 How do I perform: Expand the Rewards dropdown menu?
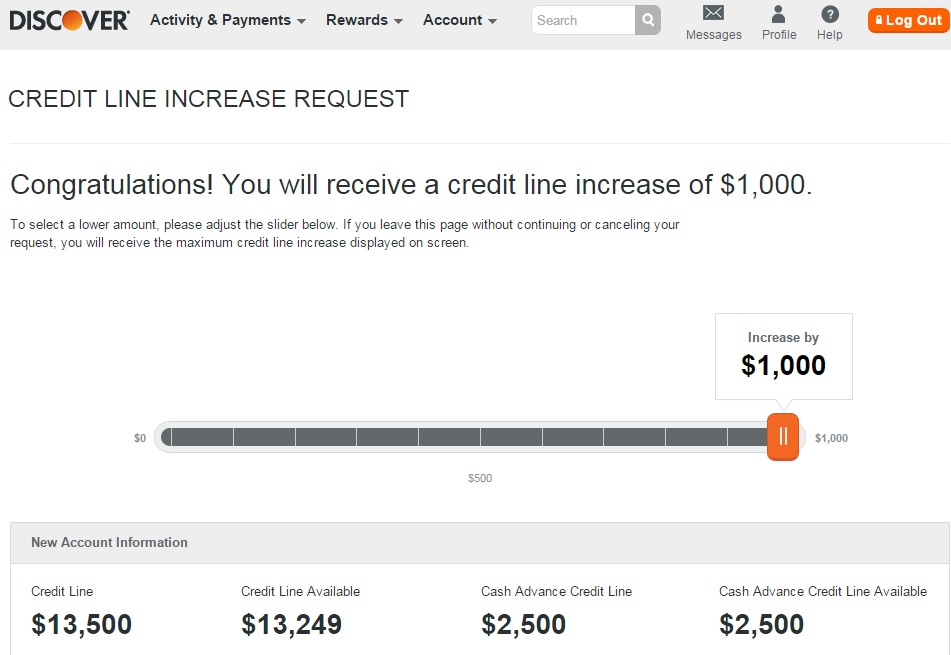tap(364, 20)
